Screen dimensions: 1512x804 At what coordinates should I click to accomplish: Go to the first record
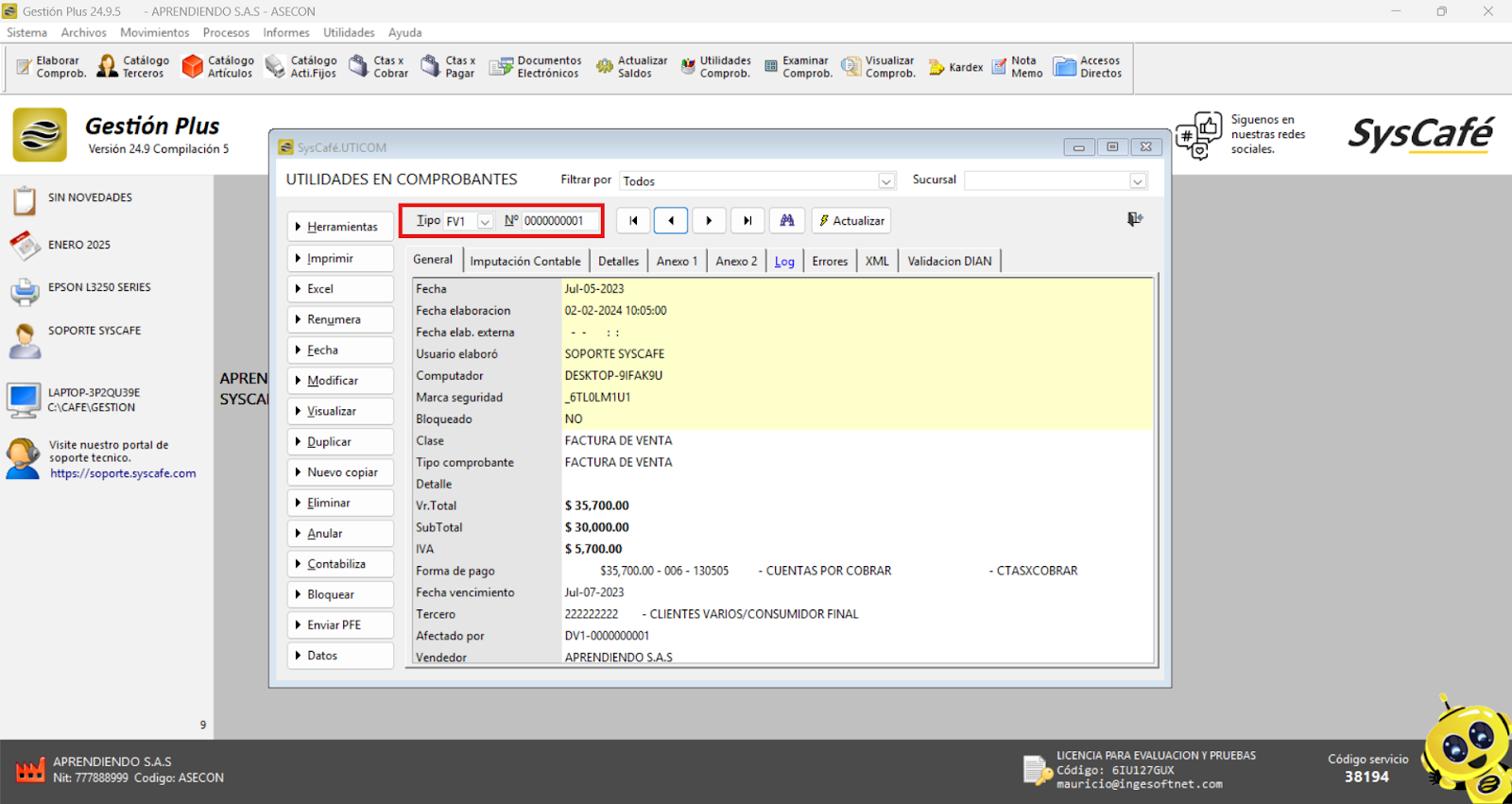pyautogui.click(x=633, y=221)
